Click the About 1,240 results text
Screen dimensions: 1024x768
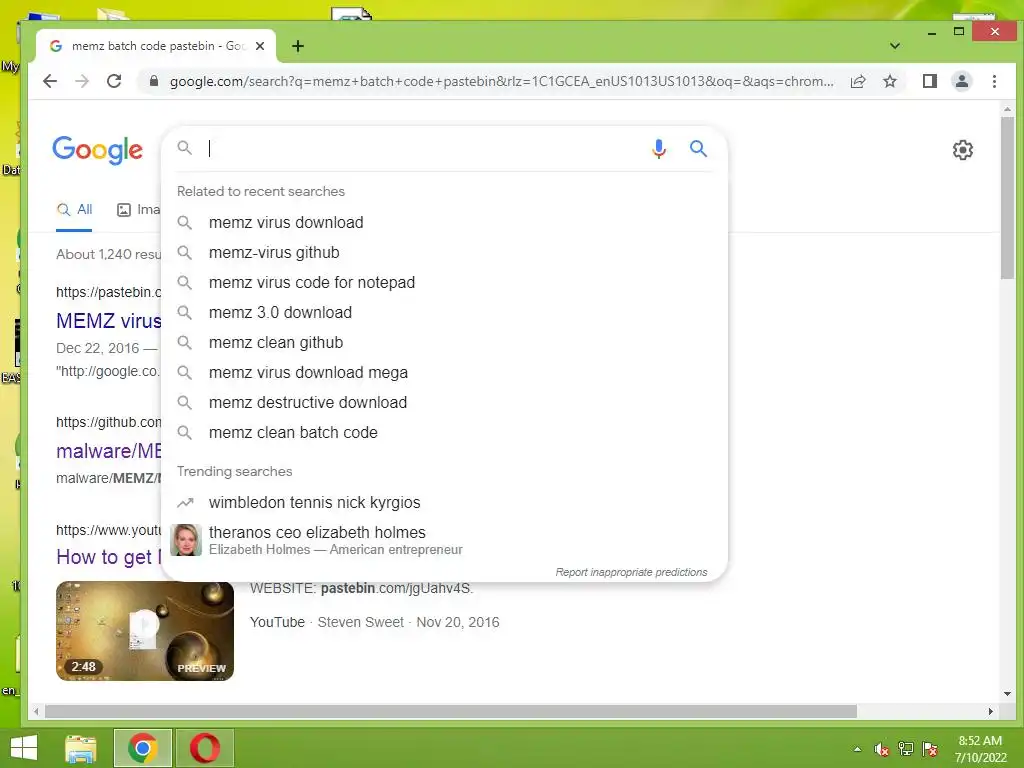[x=108, y=254]
